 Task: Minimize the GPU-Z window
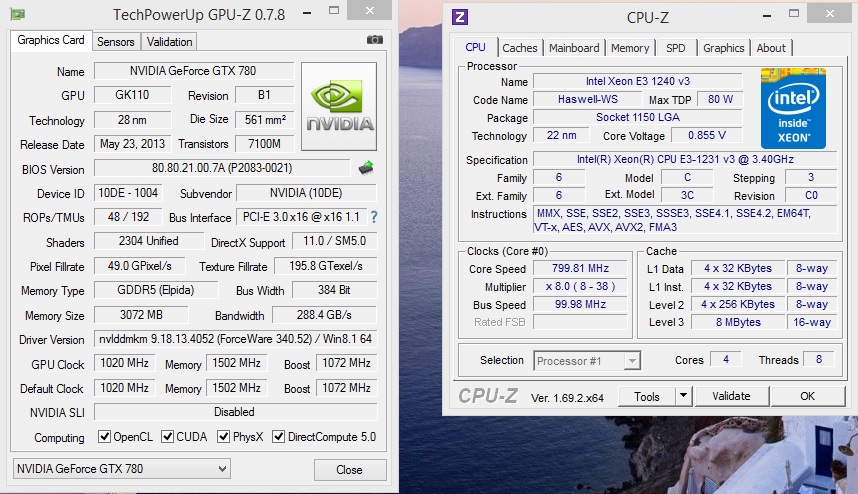[x=307, y=12]
